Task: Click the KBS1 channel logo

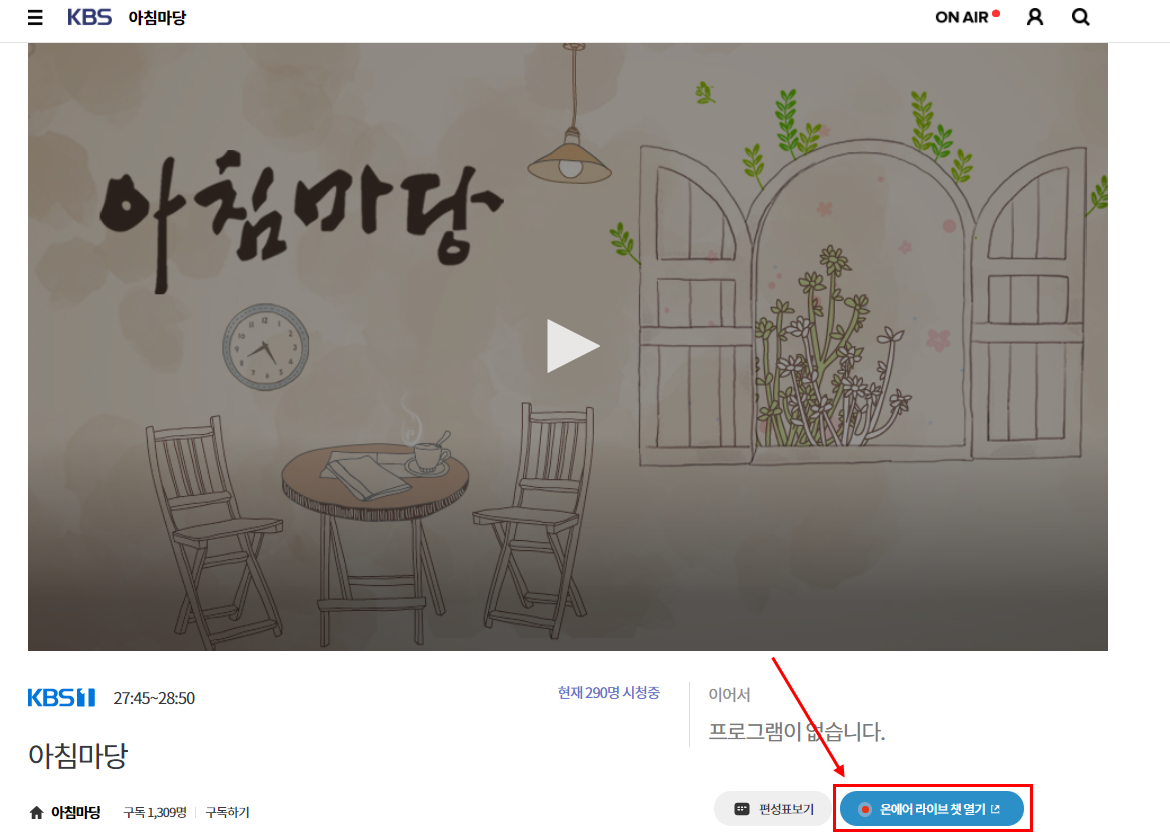Action: (61, 698)
